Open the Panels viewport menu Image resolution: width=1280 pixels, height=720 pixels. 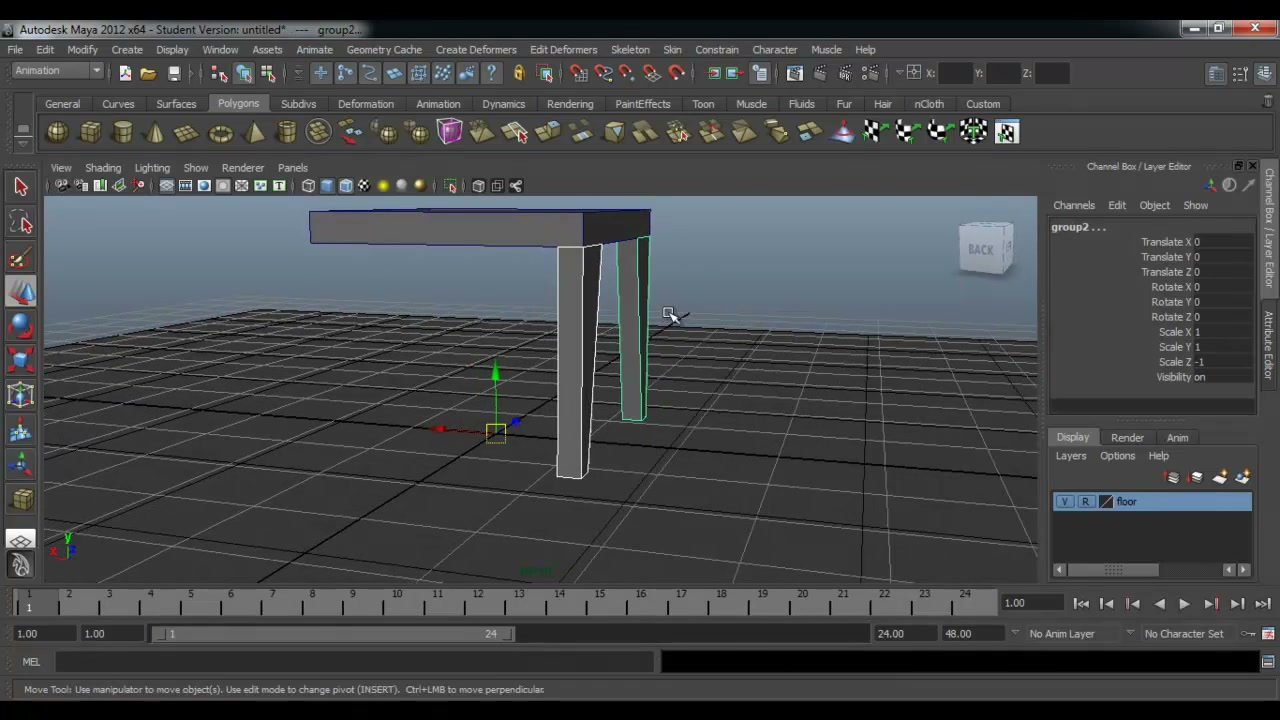pos(293,168)
